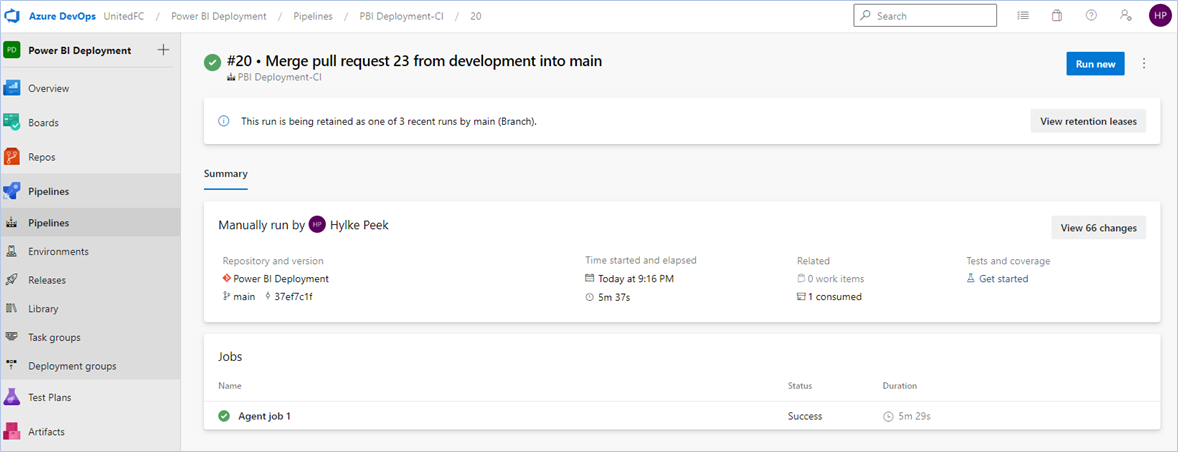Open the Test Plans flask icon

click(x=11, y=397)
